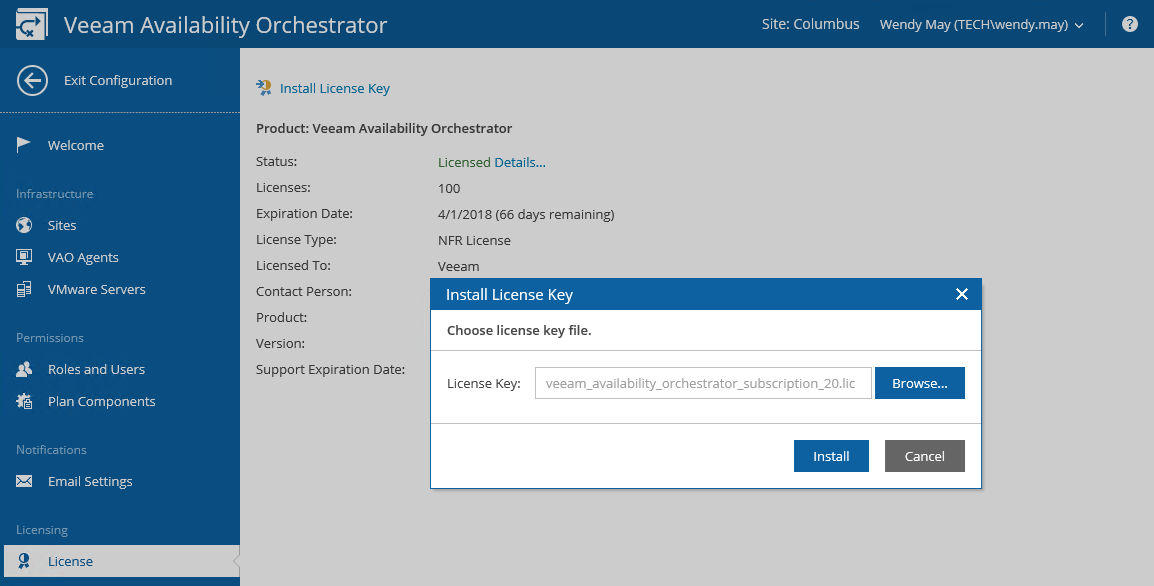Select the License menu item
The width and height of the screenshot is (1154, 586).
point(120,561)
